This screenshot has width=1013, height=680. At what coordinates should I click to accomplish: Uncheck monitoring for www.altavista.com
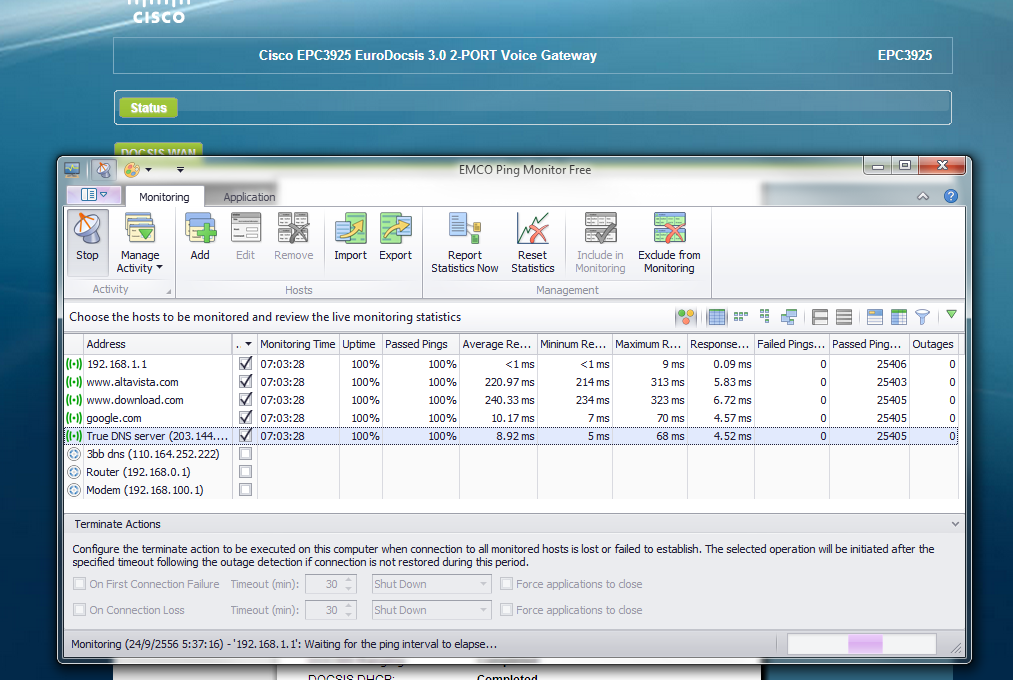tap(245, 382)
